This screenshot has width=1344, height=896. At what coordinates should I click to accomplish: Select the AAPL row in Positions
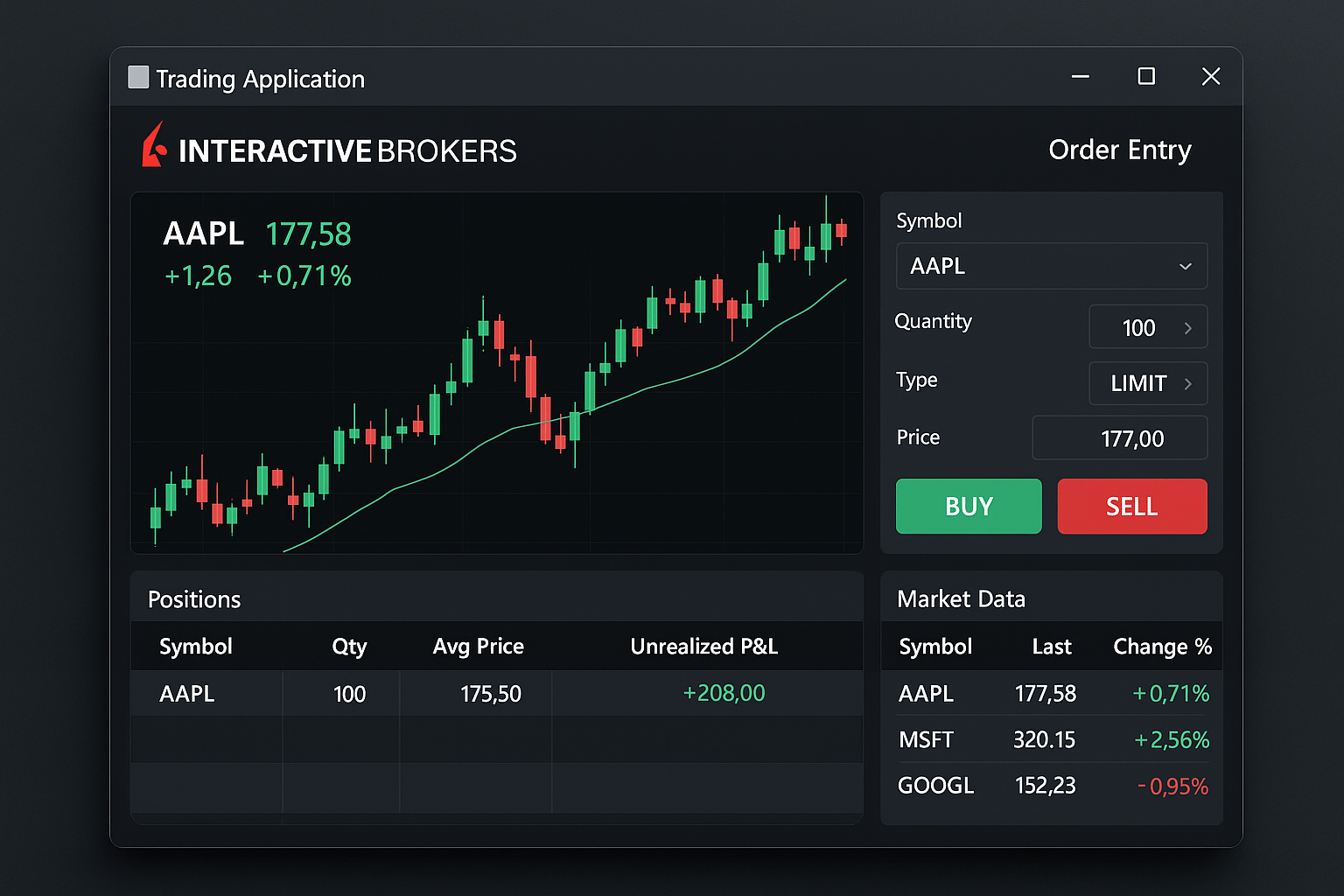(x=496, y=694)
